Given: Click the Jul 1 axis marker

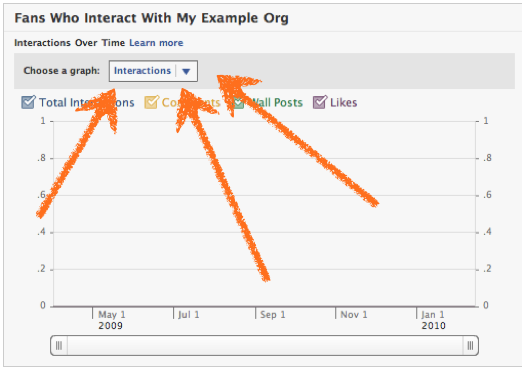Looking at the screenshot, I should [189, 315].
